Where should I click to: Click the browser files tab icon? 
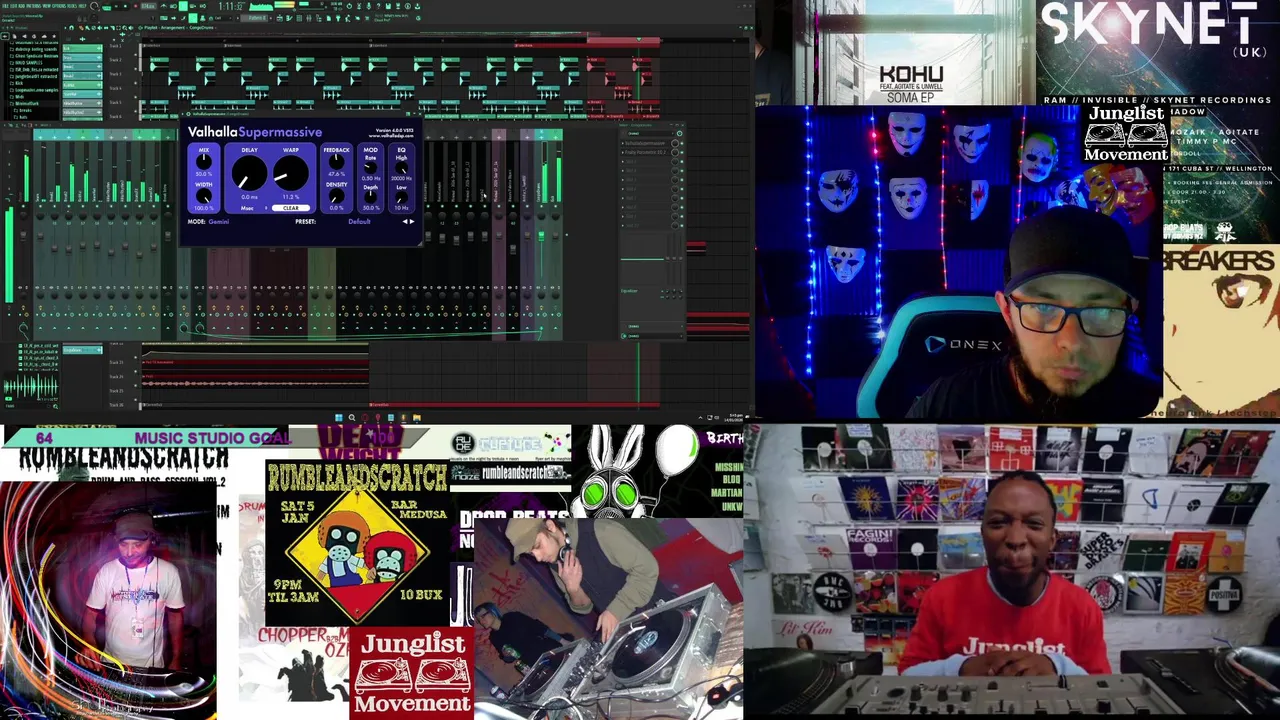pos(14,36)
